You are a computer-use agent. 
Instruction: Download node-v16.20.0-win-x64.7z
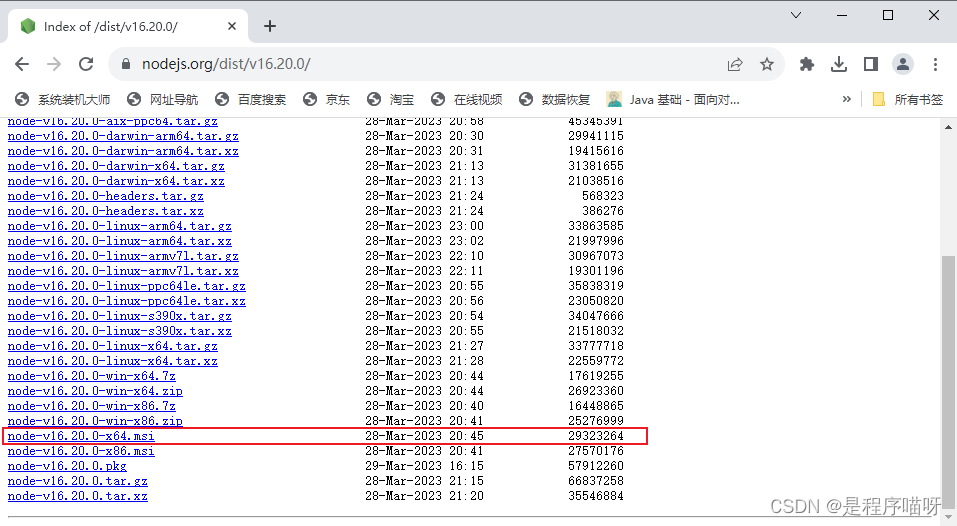click(92, 376)
